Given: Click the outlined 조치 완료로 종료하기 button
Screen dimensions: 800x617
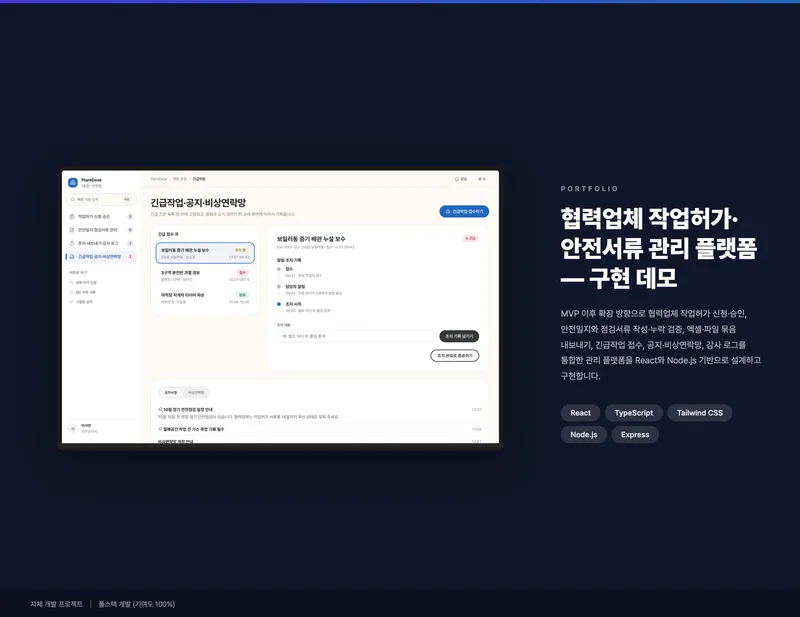Looking at the screenshot, I should click(x=455, y=356).
